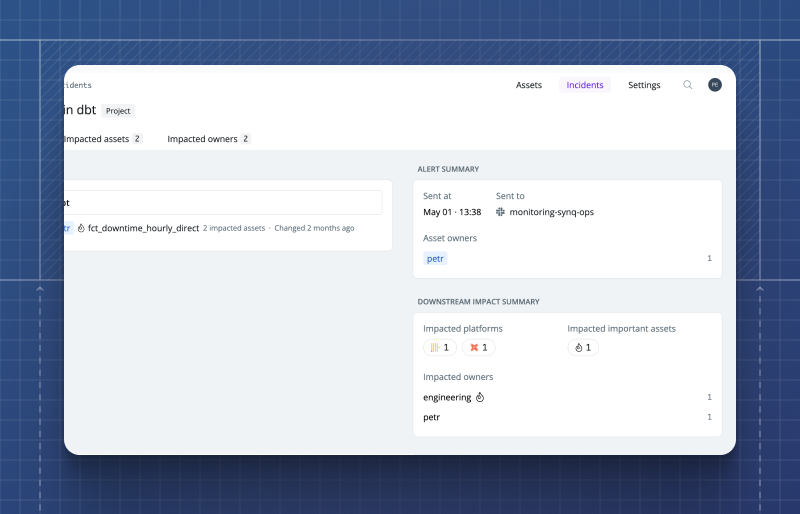Select petr in Impacted owners list
Image resolution: width=800 pixels, height=514 pixels.
431,417
